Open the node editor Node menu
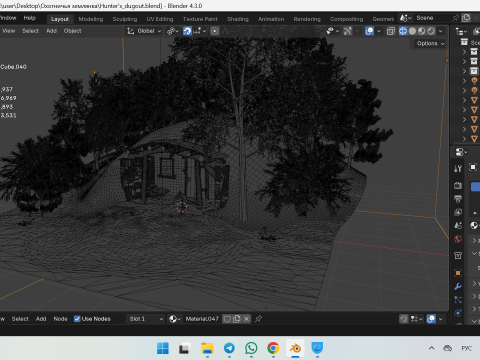 (x=60, y=319)
